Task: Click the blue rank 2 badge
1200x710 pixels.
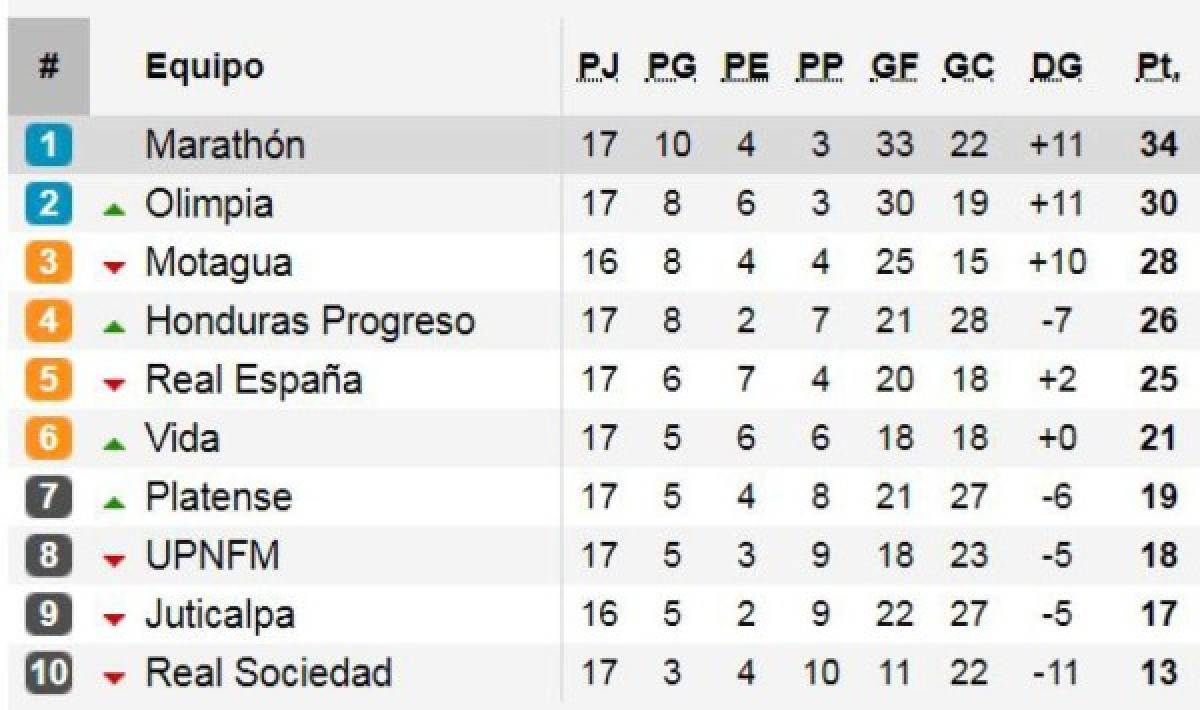Action: click(48, 204)
